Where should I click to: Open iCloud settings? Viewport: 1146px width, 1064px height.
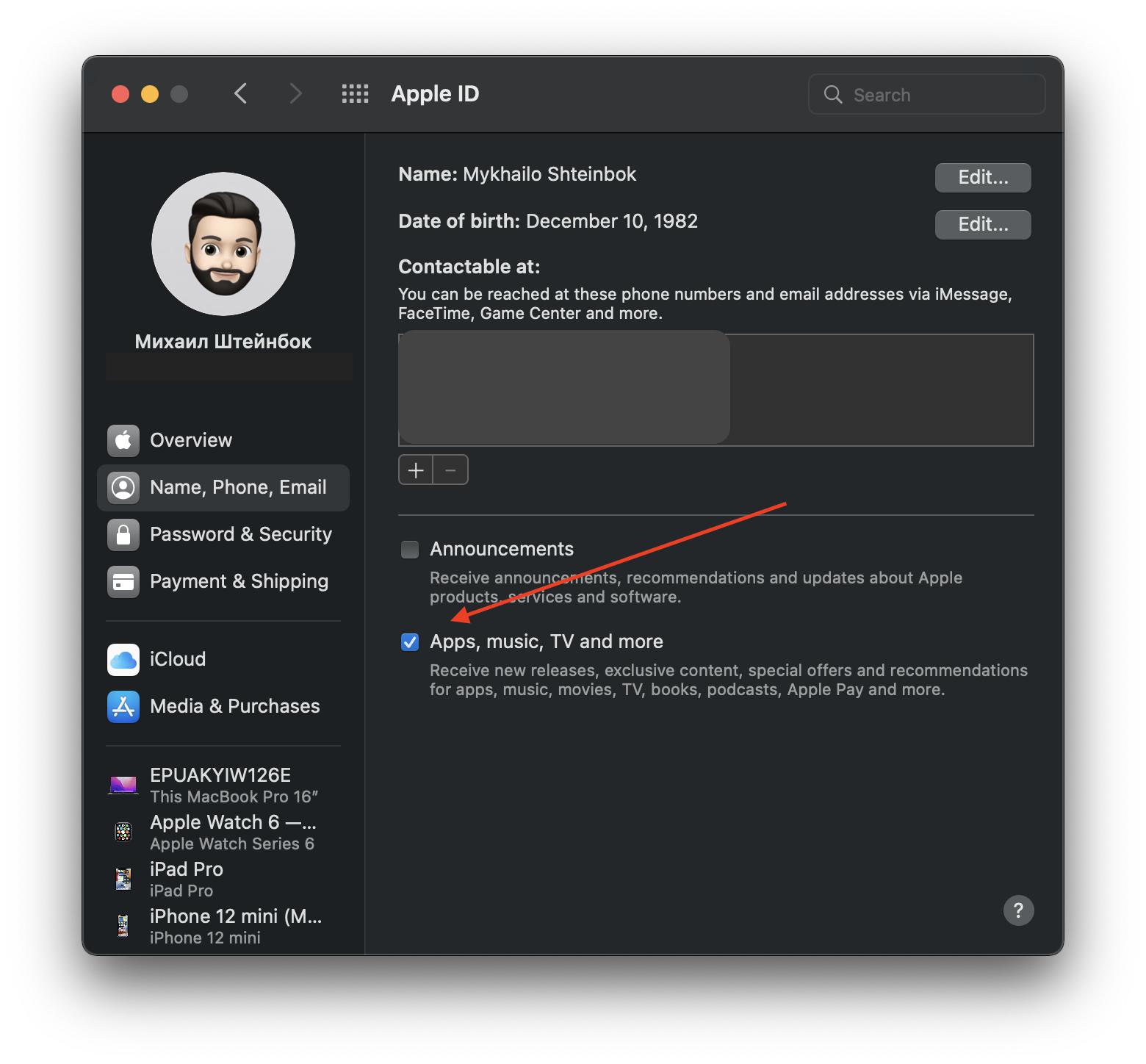click(x=223, y=659)
